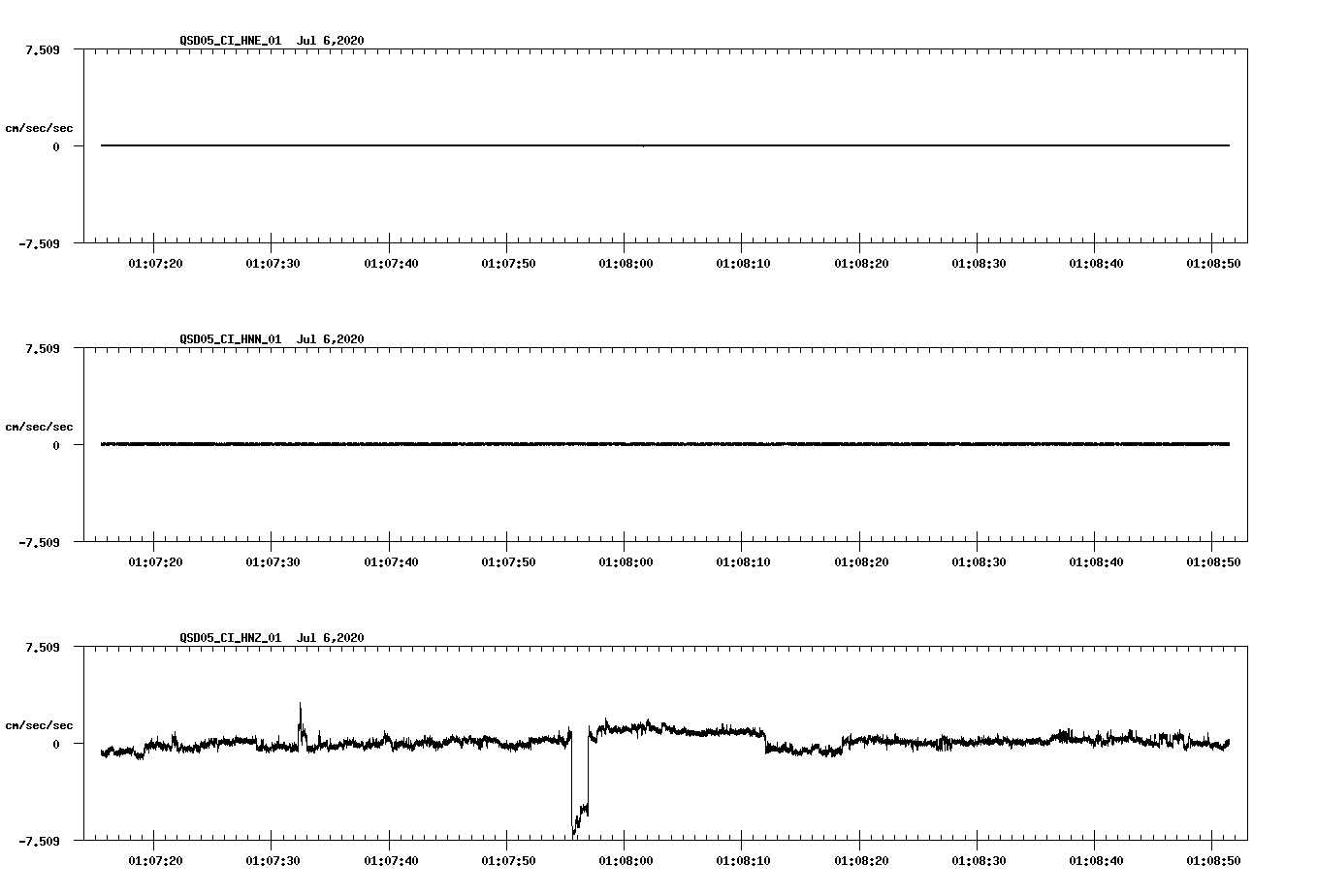1317x896 pixels.
Task: Click the -7.509 lower axis value of HNN plot
Action: coord(39,542)
